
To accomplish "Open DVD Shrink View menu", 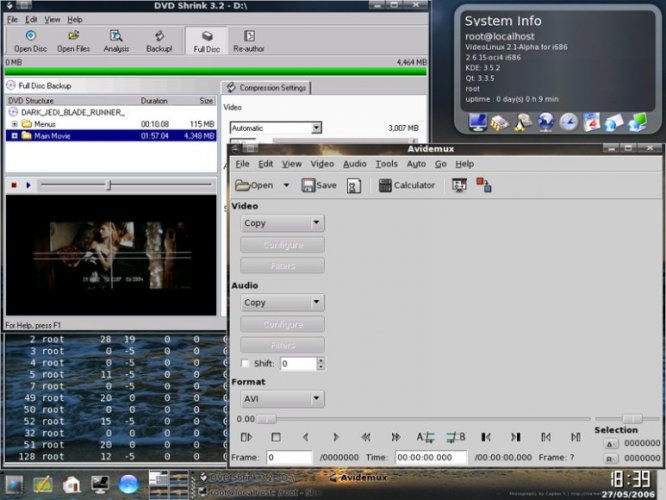I will click(x=52, y=20).
